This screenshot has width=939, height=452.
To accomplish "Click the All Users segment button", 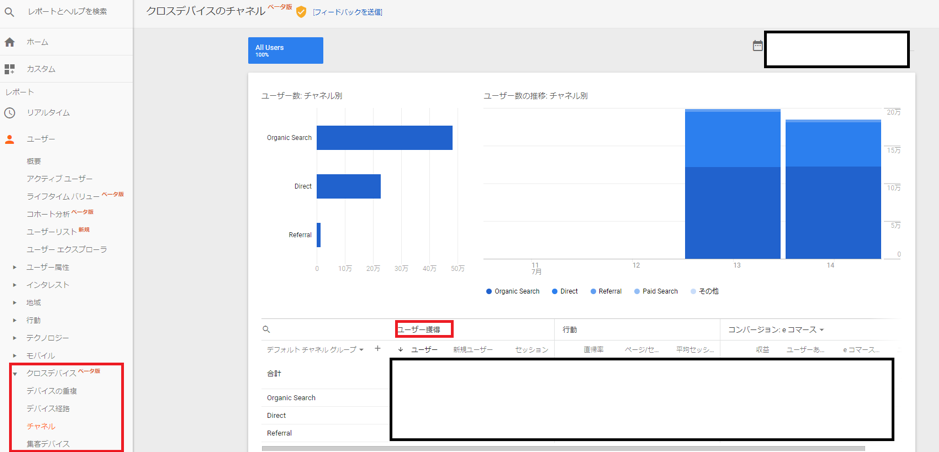I will click(x=285, y=50).
